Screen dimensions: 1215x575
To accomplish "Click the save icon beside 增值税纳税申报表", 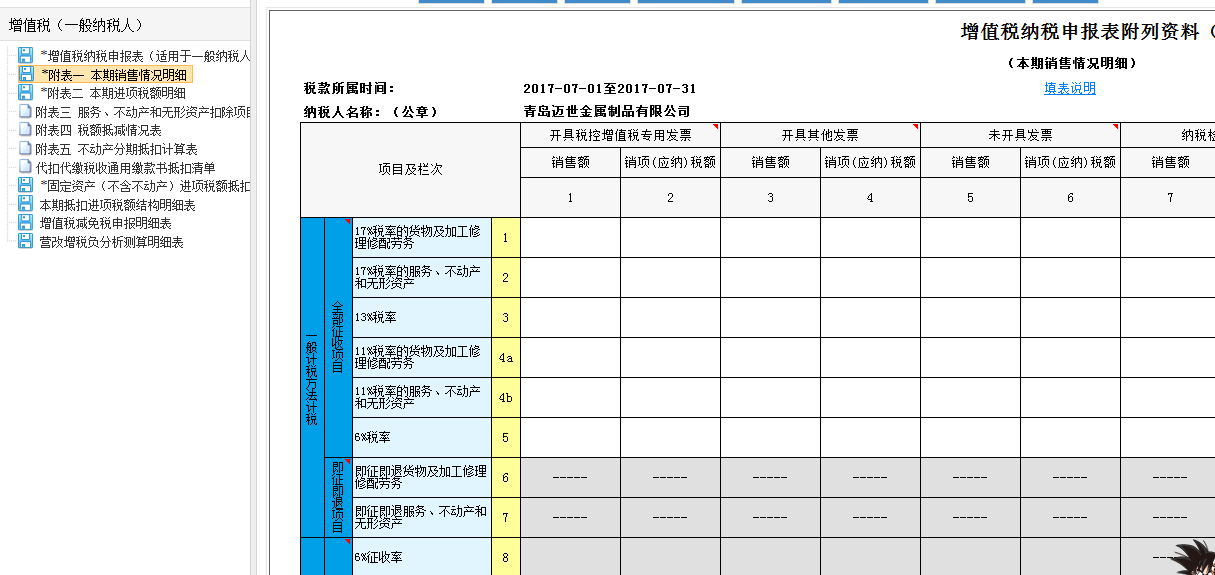I will [x=26, y=56].
